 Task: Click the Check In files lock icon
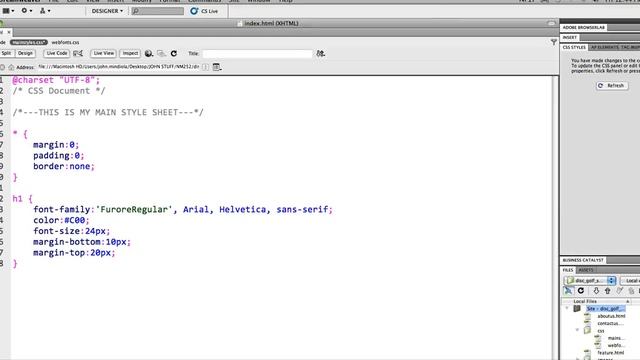coord(631,291)
